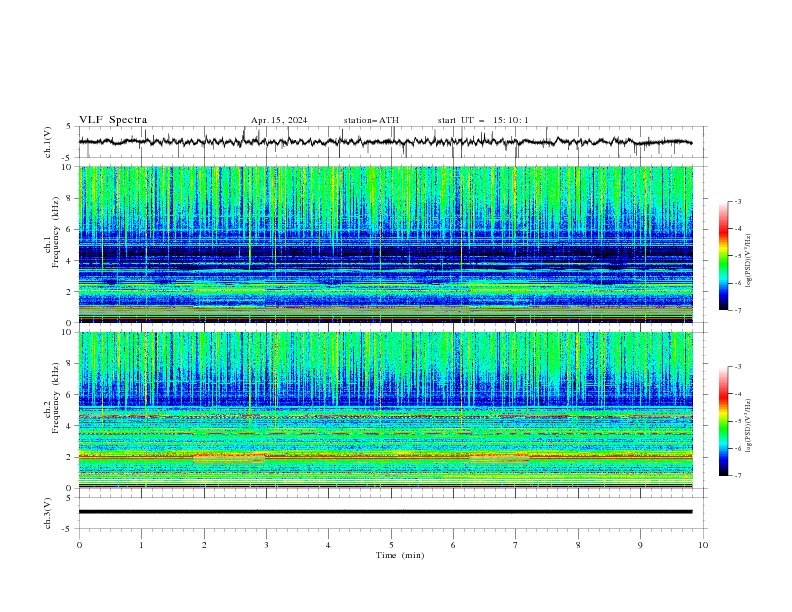Click the ch.2 spectrogram panel
The height and width of the screenshot is (612, 792).
point(386,410)
